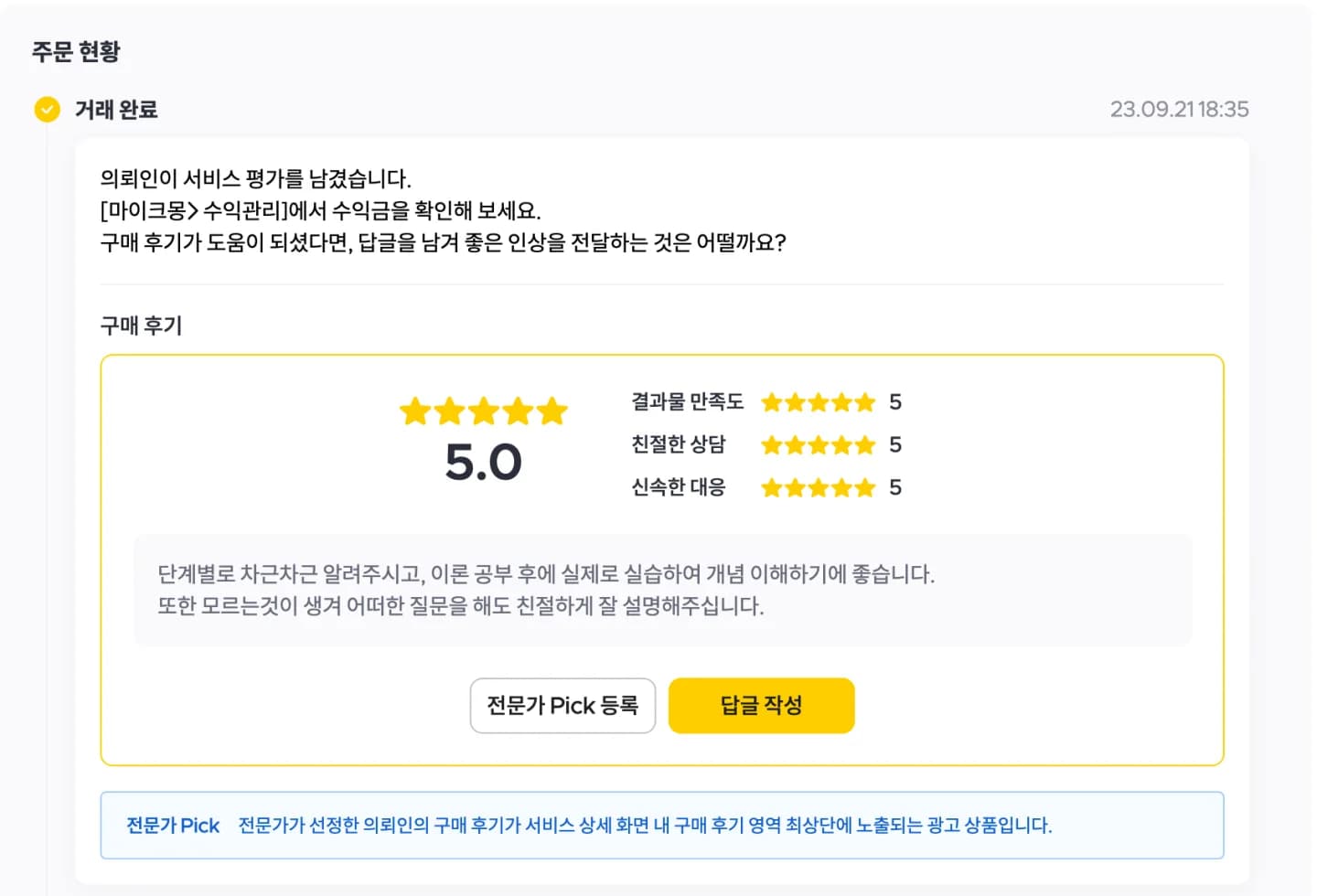The image size is (1317, 896).
Task: Click the 결과물 만족도 star rating
Action: click(819, 402)
